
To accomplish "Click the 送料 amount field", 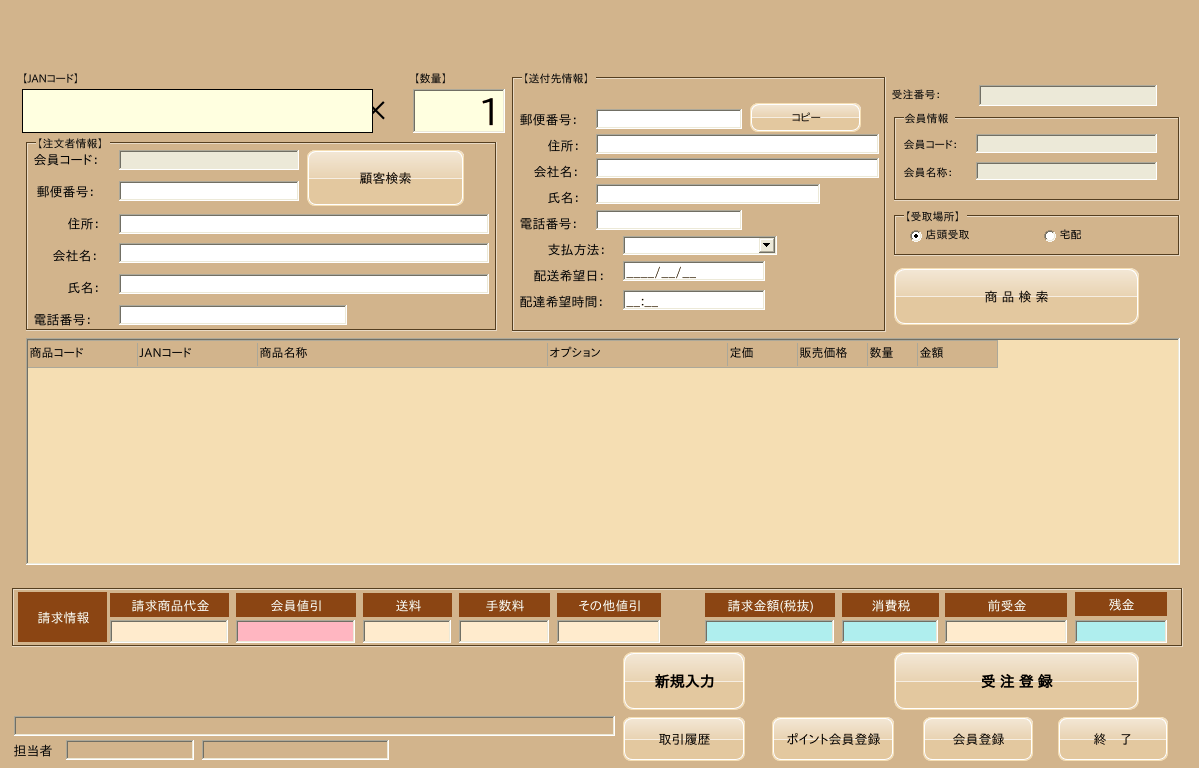I will tap(408, 632).
